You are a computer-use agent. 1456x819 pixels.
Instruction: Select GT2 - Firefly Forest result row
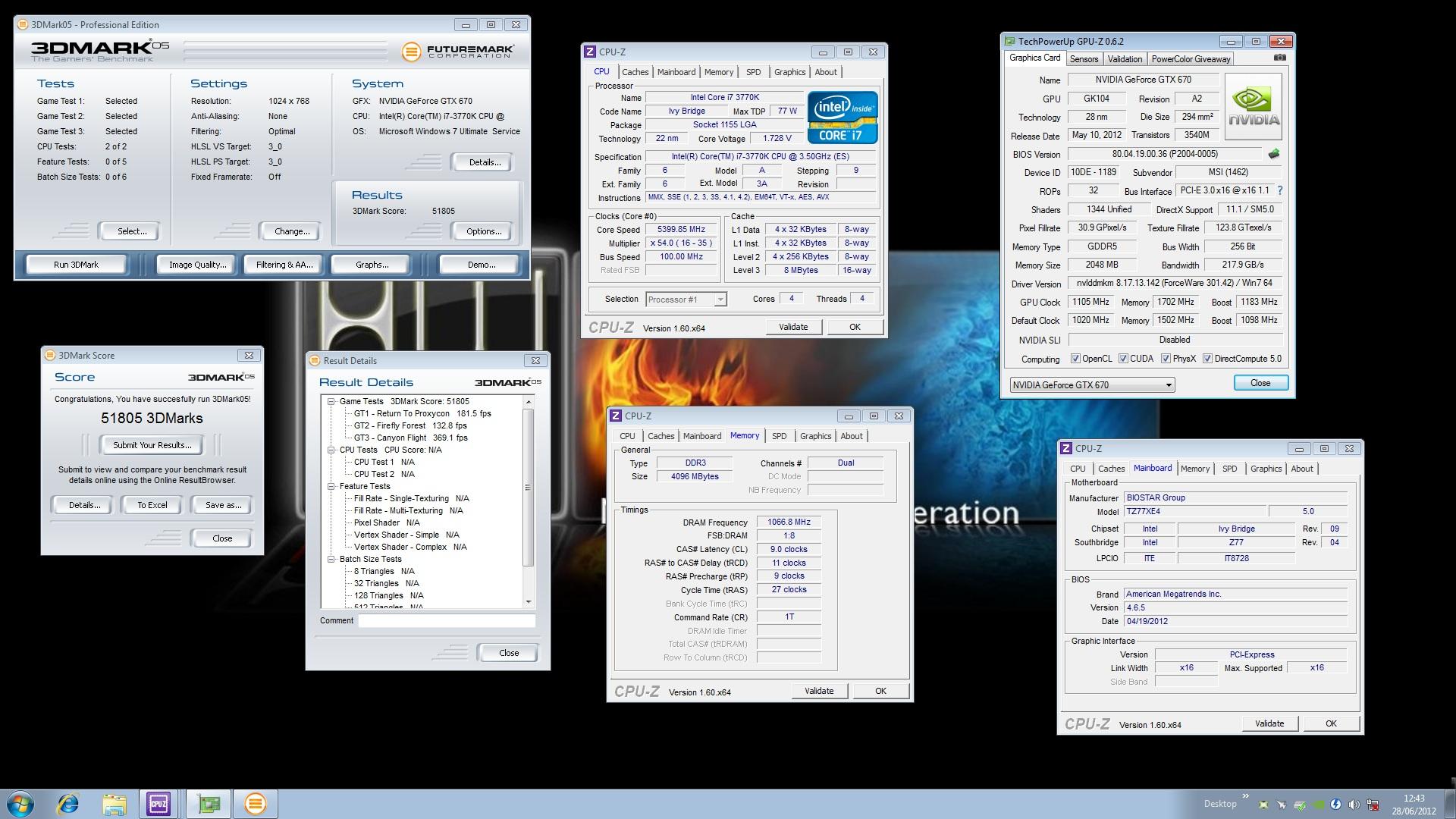point(410,426)
